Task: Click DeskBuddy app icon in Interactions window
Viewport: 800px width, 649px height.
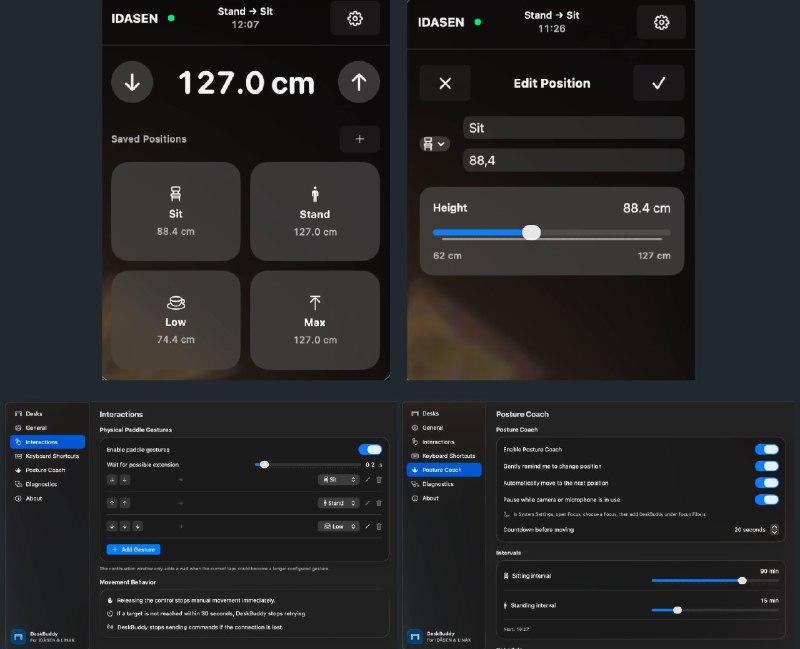Action: point(18,636)
